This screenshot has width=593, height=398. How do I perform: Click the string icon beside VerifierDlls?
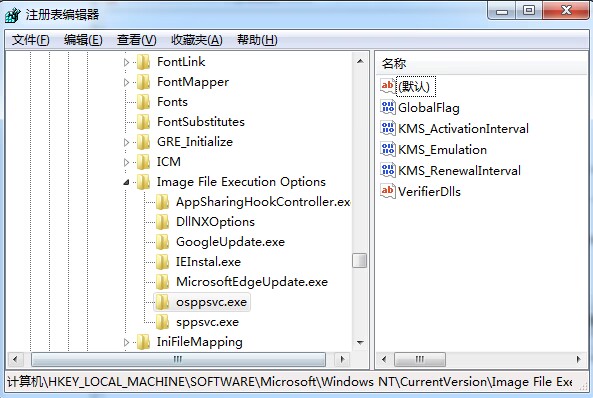pos(388,191)
